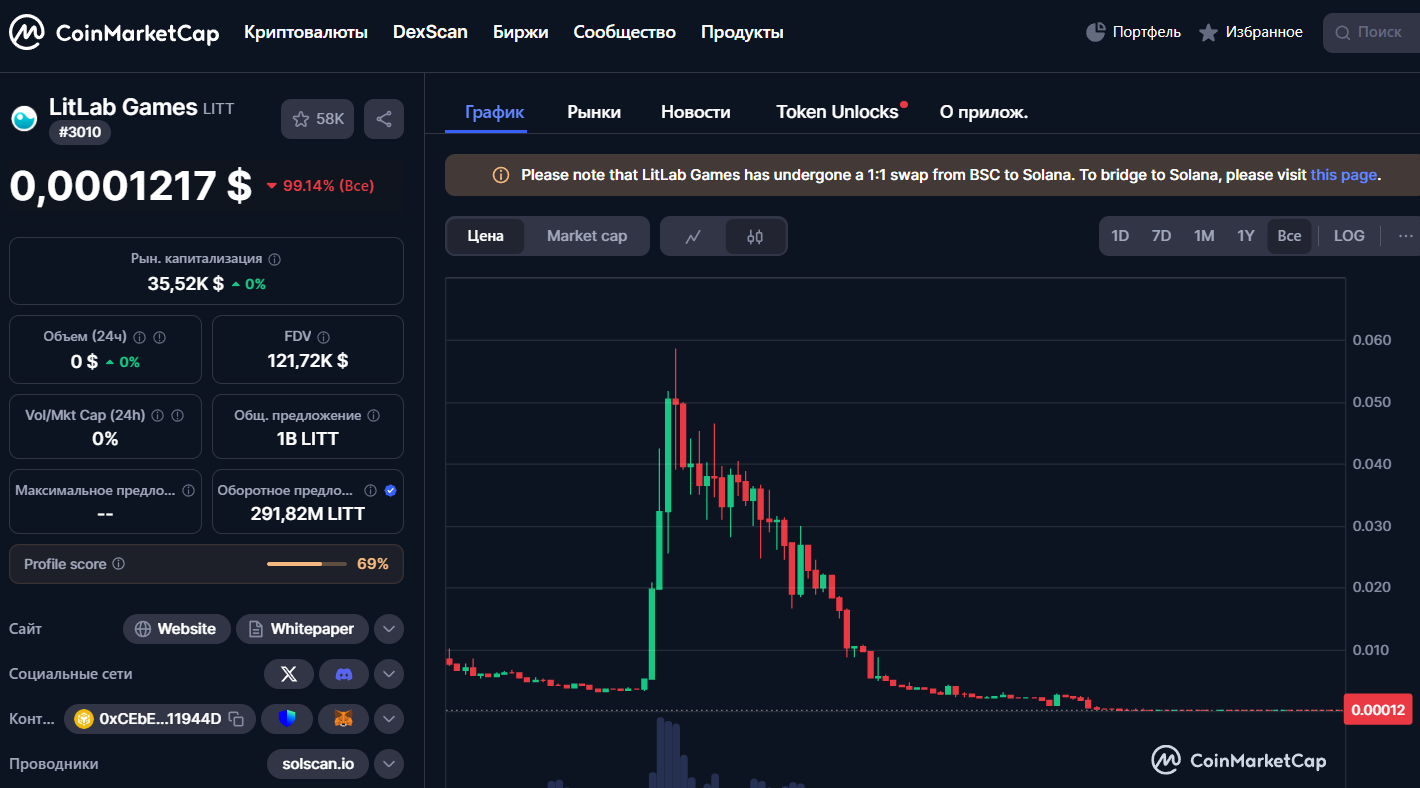Expand the Сайт links dropdown
The image size is (1420, 788).
point(389,629)
